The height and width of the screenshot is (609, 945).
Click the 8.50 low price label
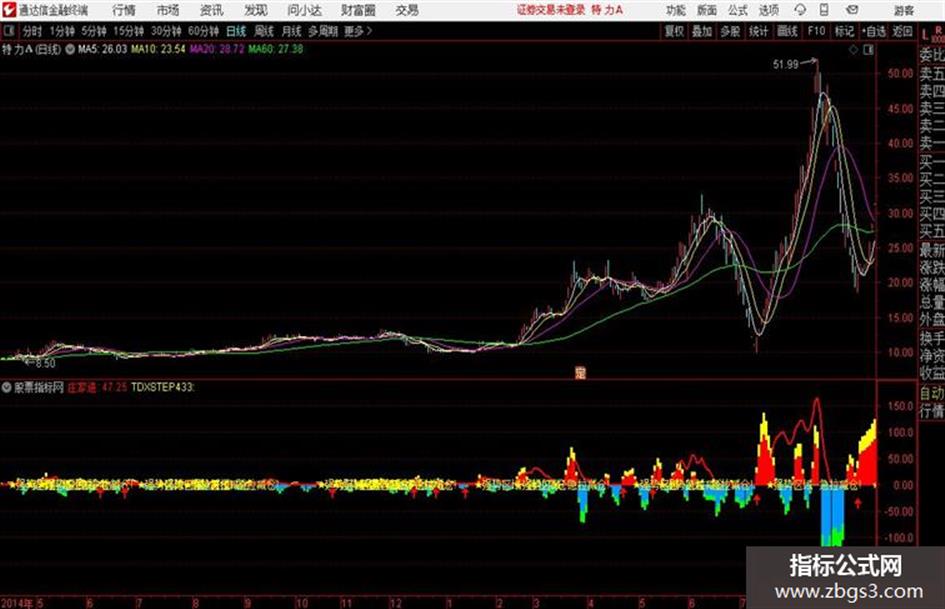point(45,364)
